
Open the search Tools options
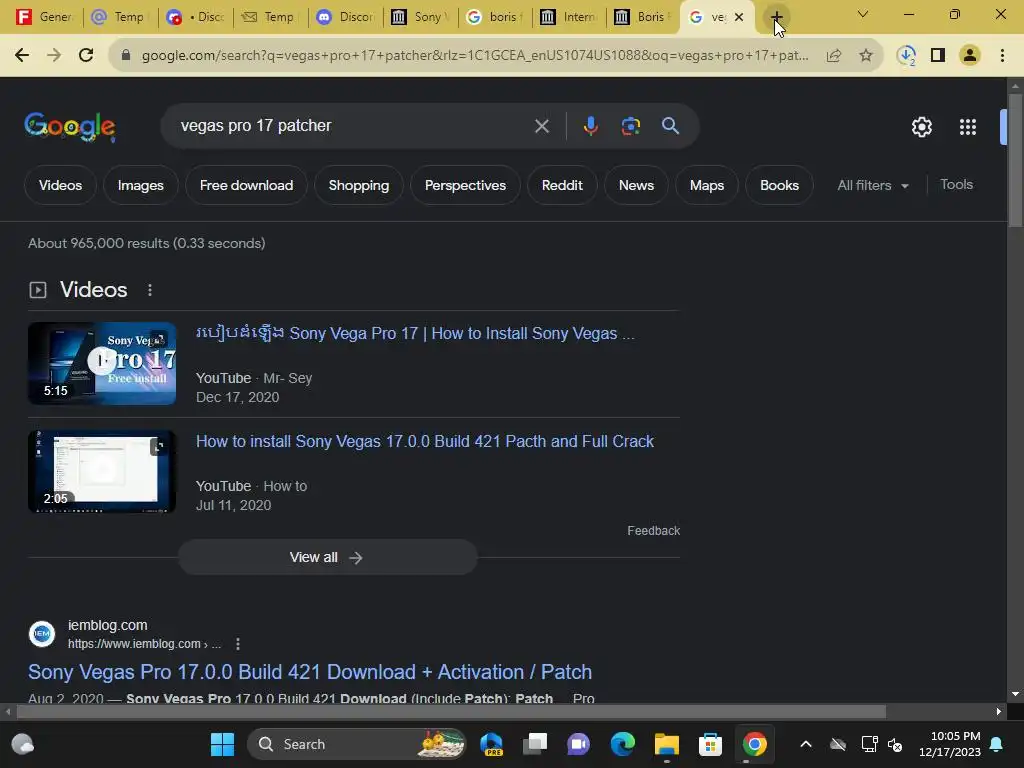click(956, 185)
